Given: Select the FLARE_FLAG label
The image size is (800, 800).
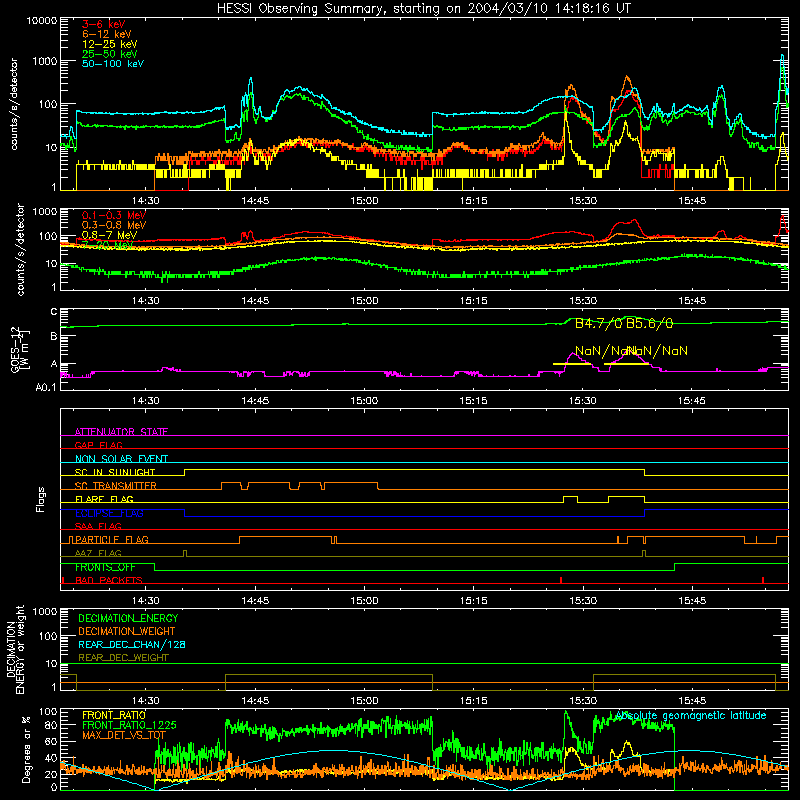Looking at the screenshot, I should (x=104, y=499).
